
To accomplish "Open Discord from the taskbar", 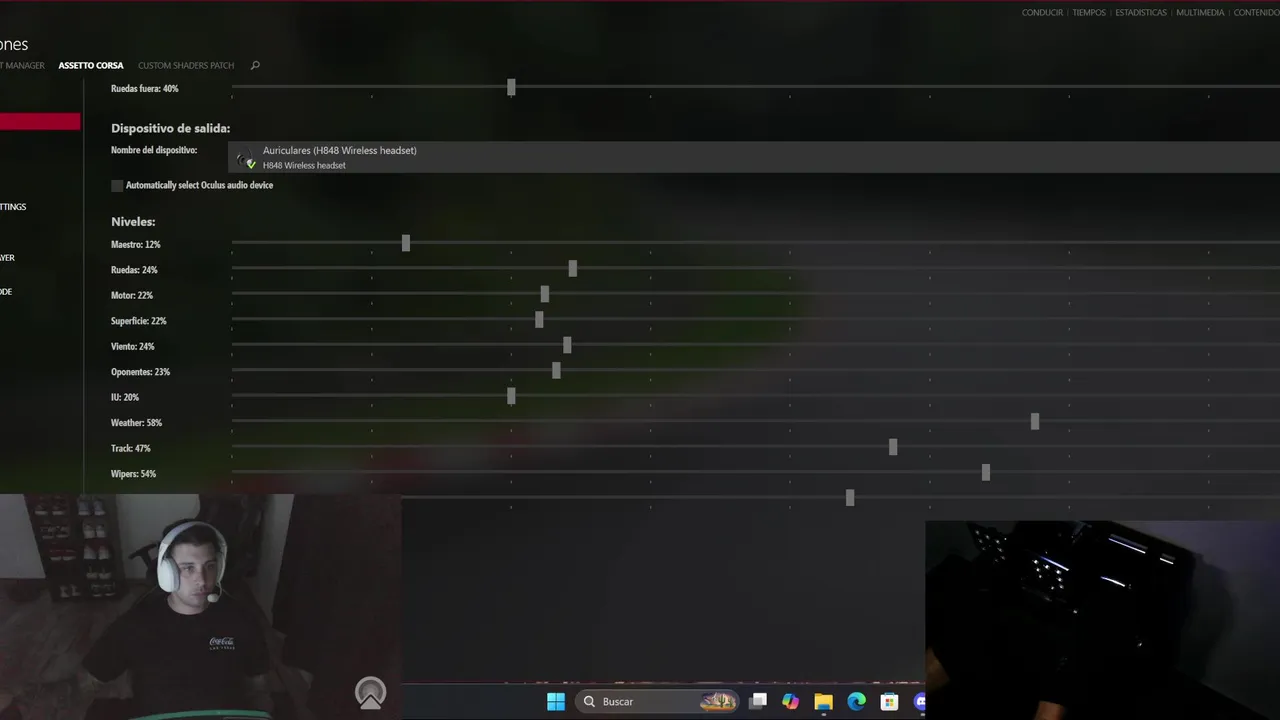I will click(920, 701).
